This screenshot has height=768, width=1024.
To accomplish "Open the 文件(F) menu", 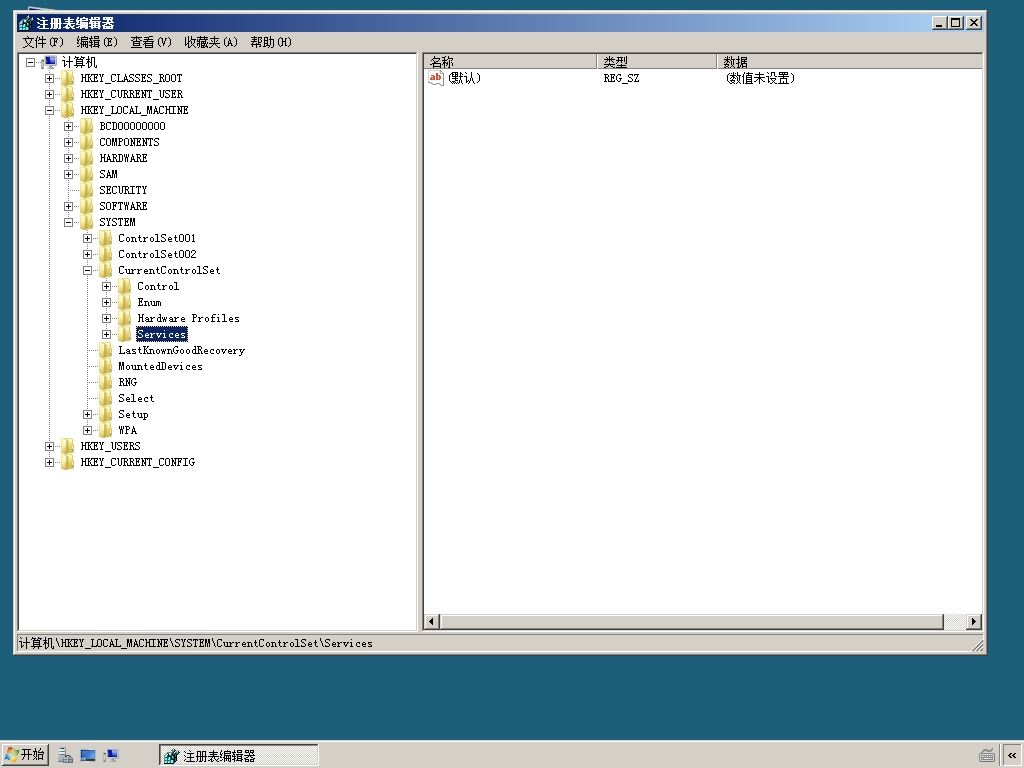I will click(x=43, y=42).
